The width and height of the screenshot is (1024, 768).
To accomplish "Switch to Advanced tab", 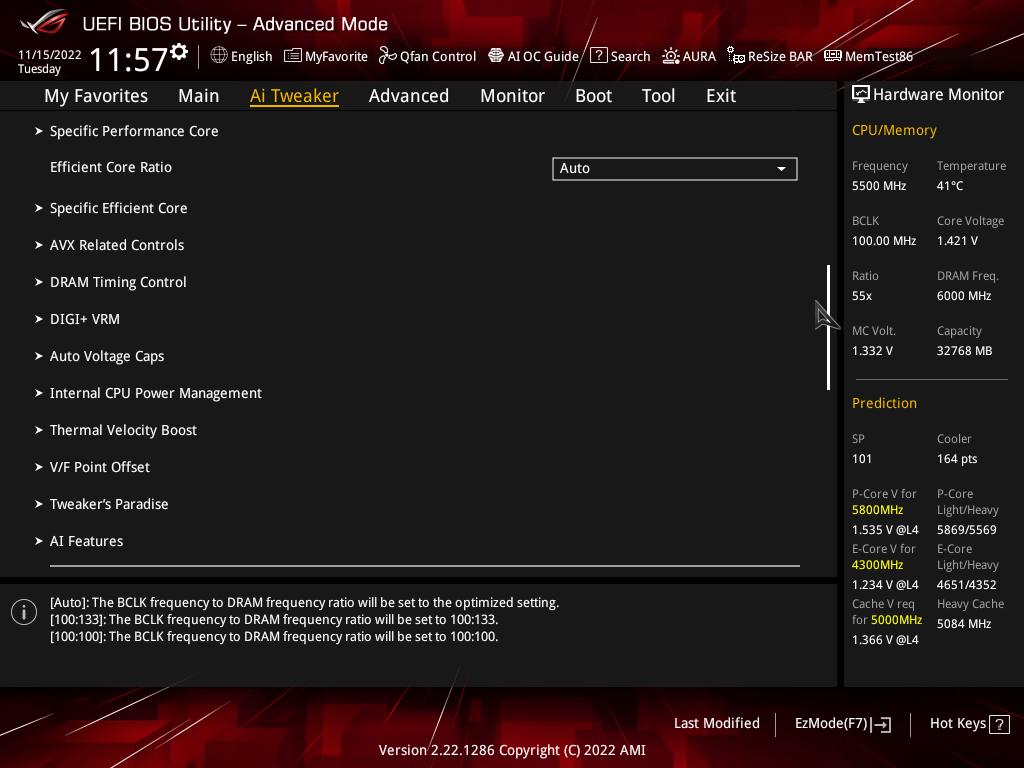I will (x=409, y=96).
